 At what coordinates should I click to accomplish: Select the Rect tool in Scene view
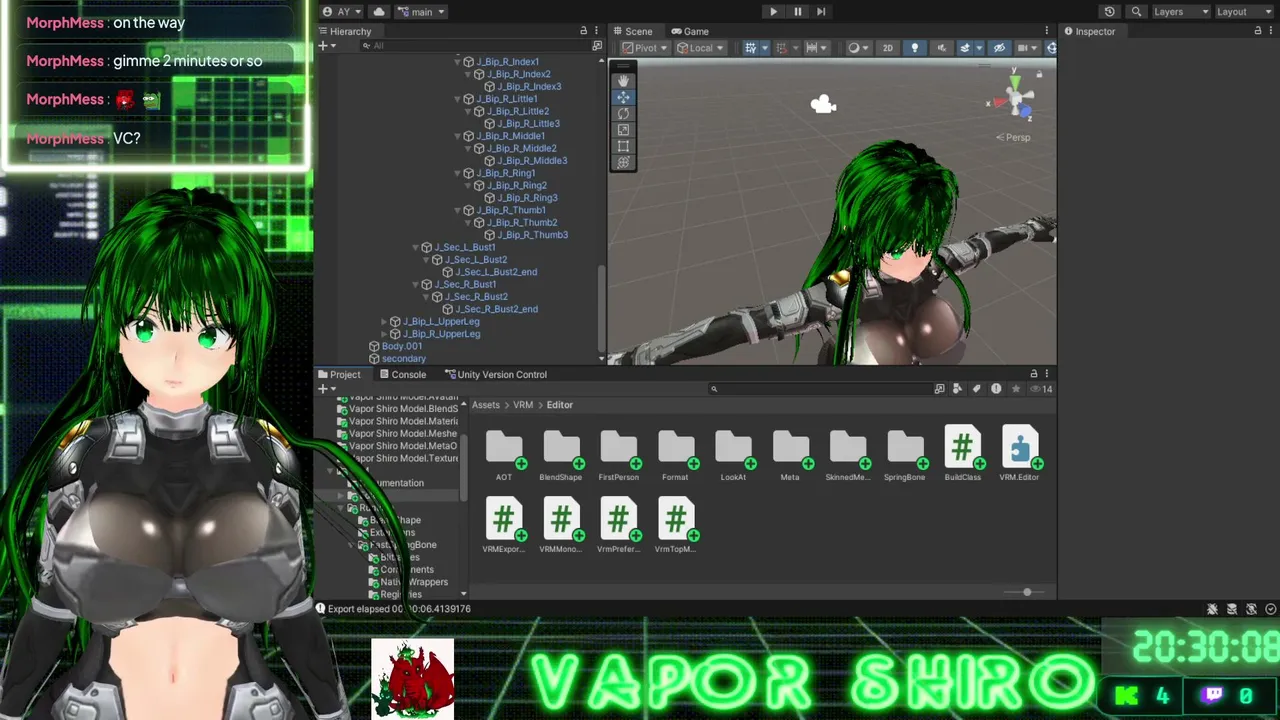click(623, 146)
